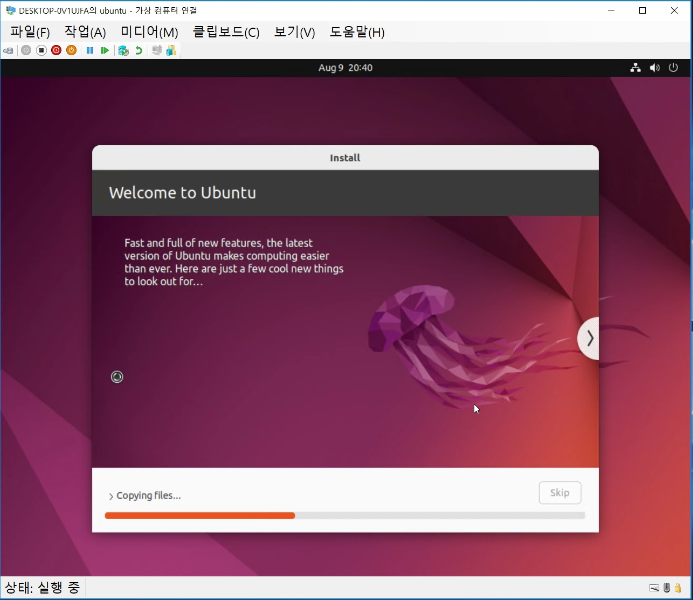
Task: Open the 파일(F) menu
Action: point(30,32)
